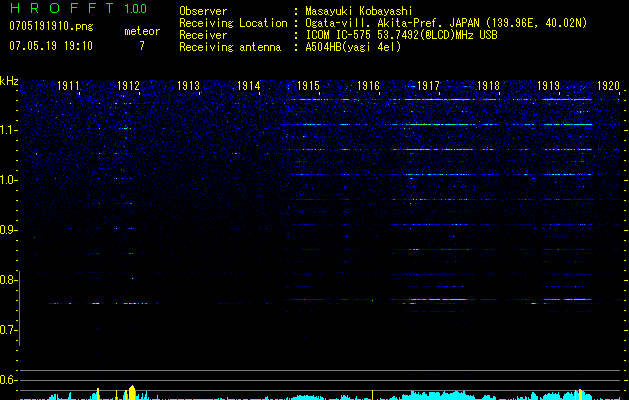629x400 pixels.
Task: Click time marker 1917
Action: point(428,85)
